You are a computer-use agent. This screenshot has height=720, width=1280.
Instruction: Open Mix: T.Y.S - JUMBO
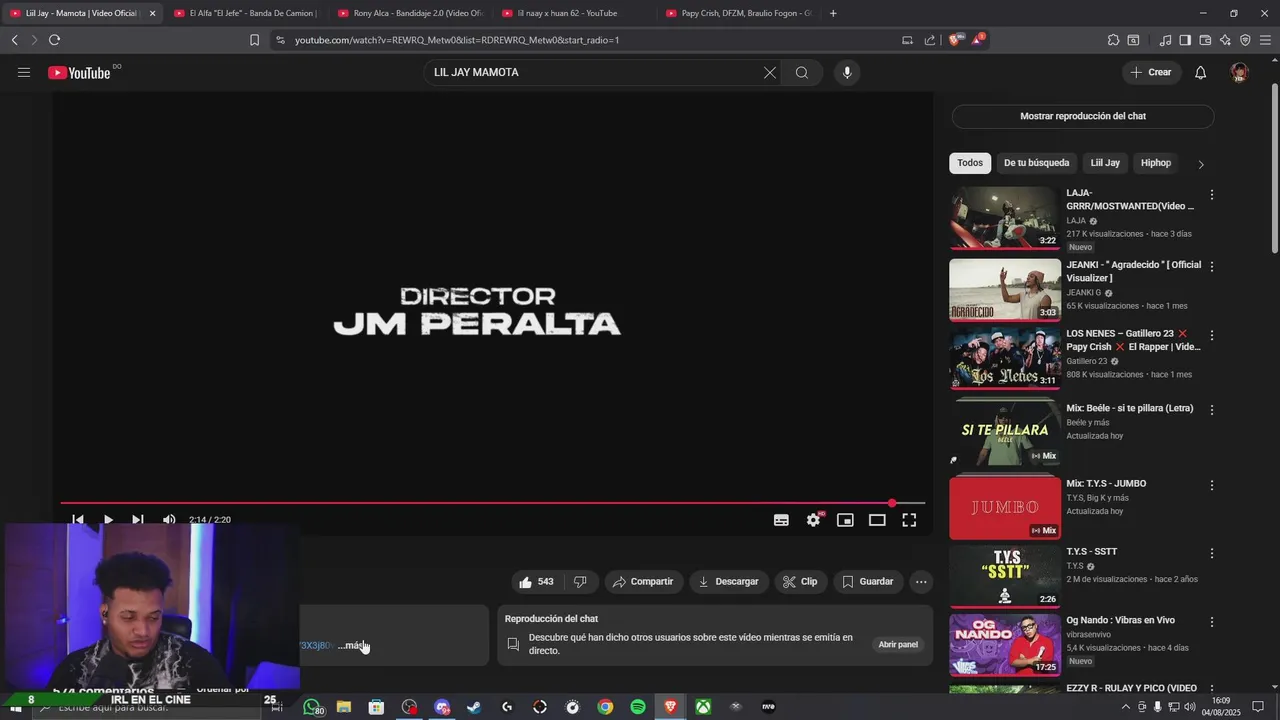click(x=1005, y=508)
